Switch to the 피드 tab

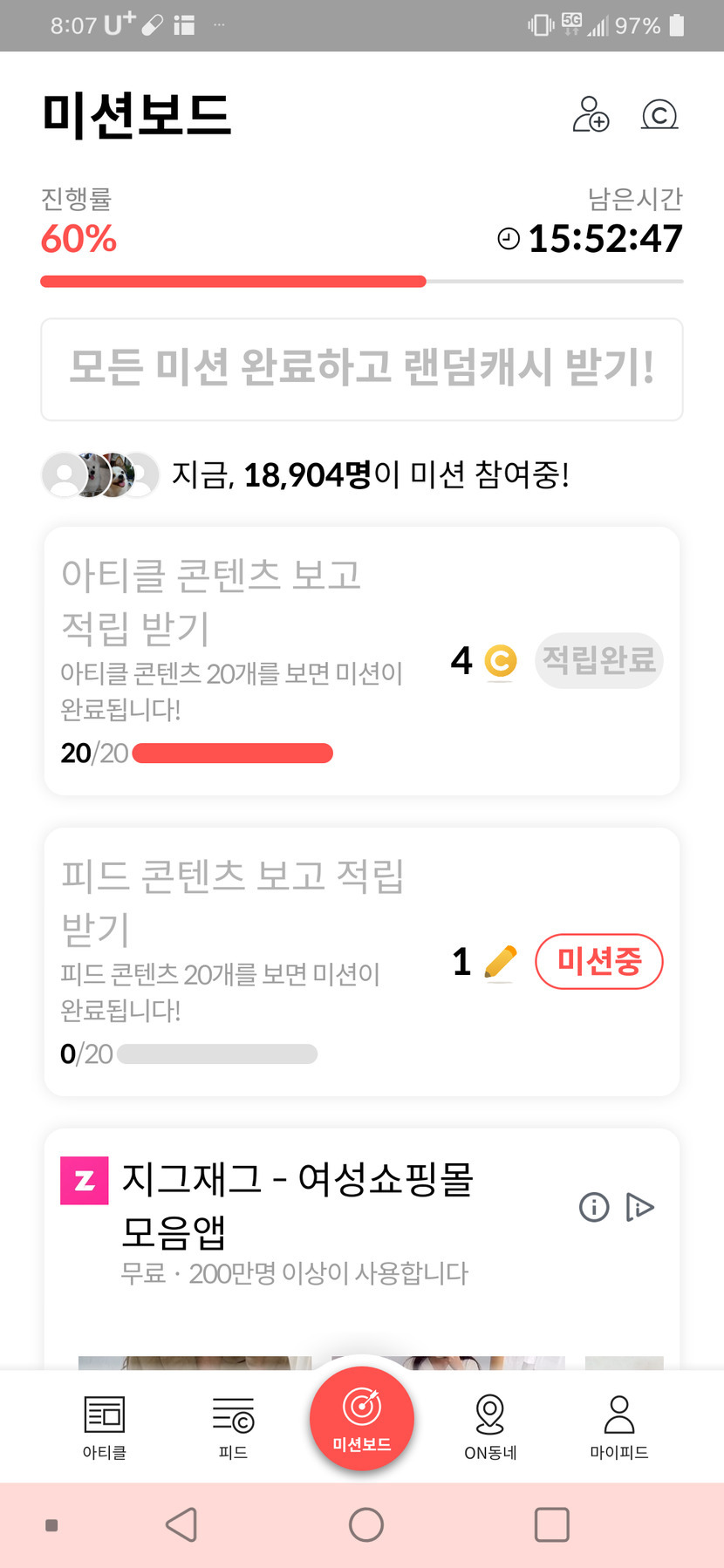coord(233,1426)
